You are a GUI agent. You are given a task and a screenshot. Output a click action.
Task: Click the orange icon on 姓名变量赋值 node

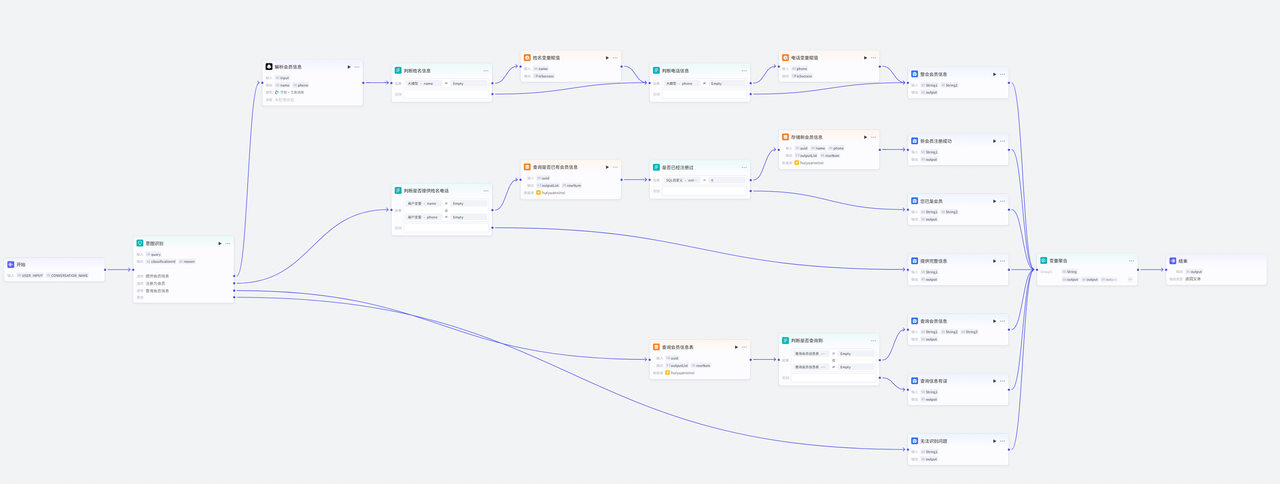coord(527,58)
